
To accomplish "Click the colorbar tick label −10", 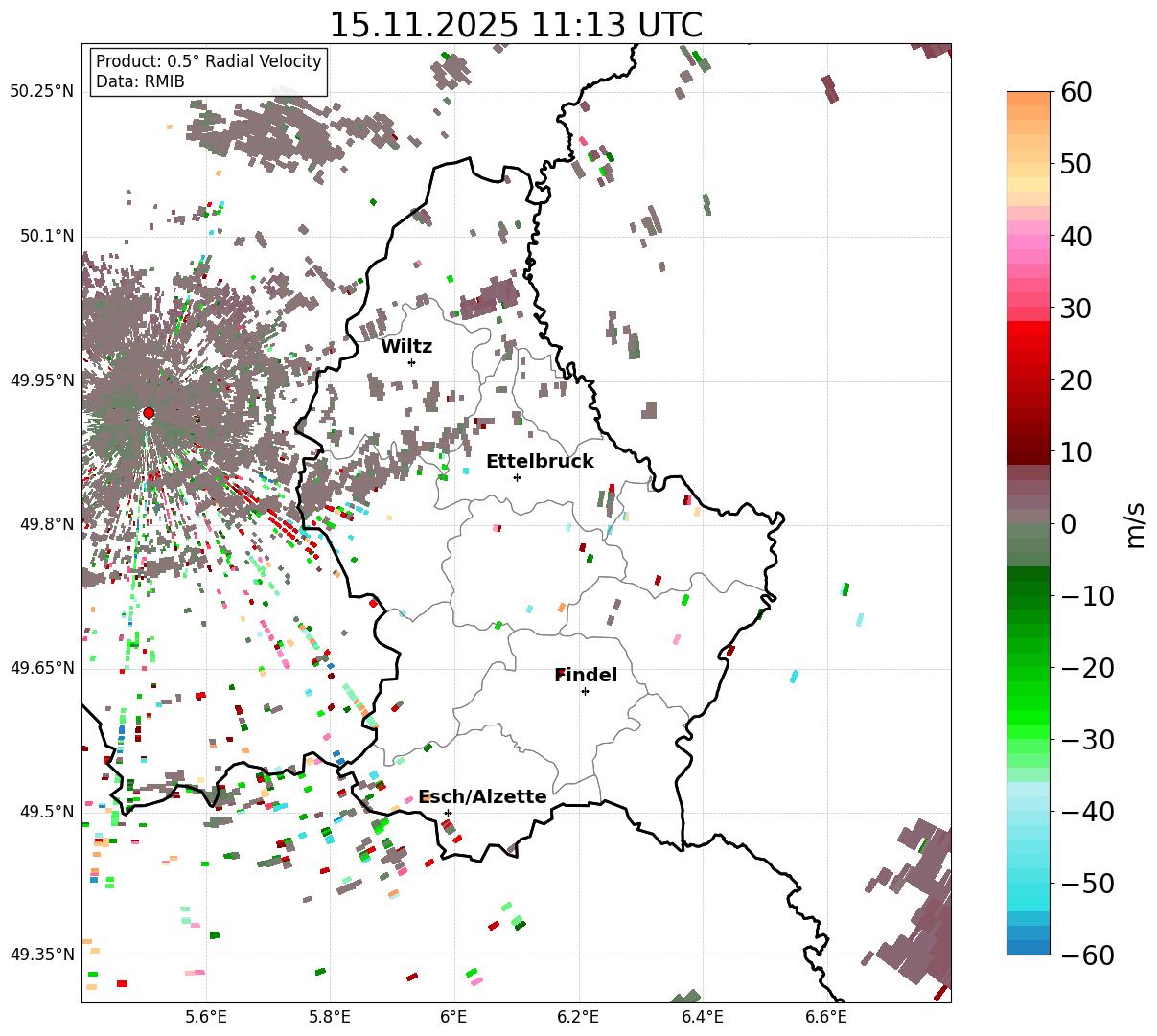I will pos(1088,595).
